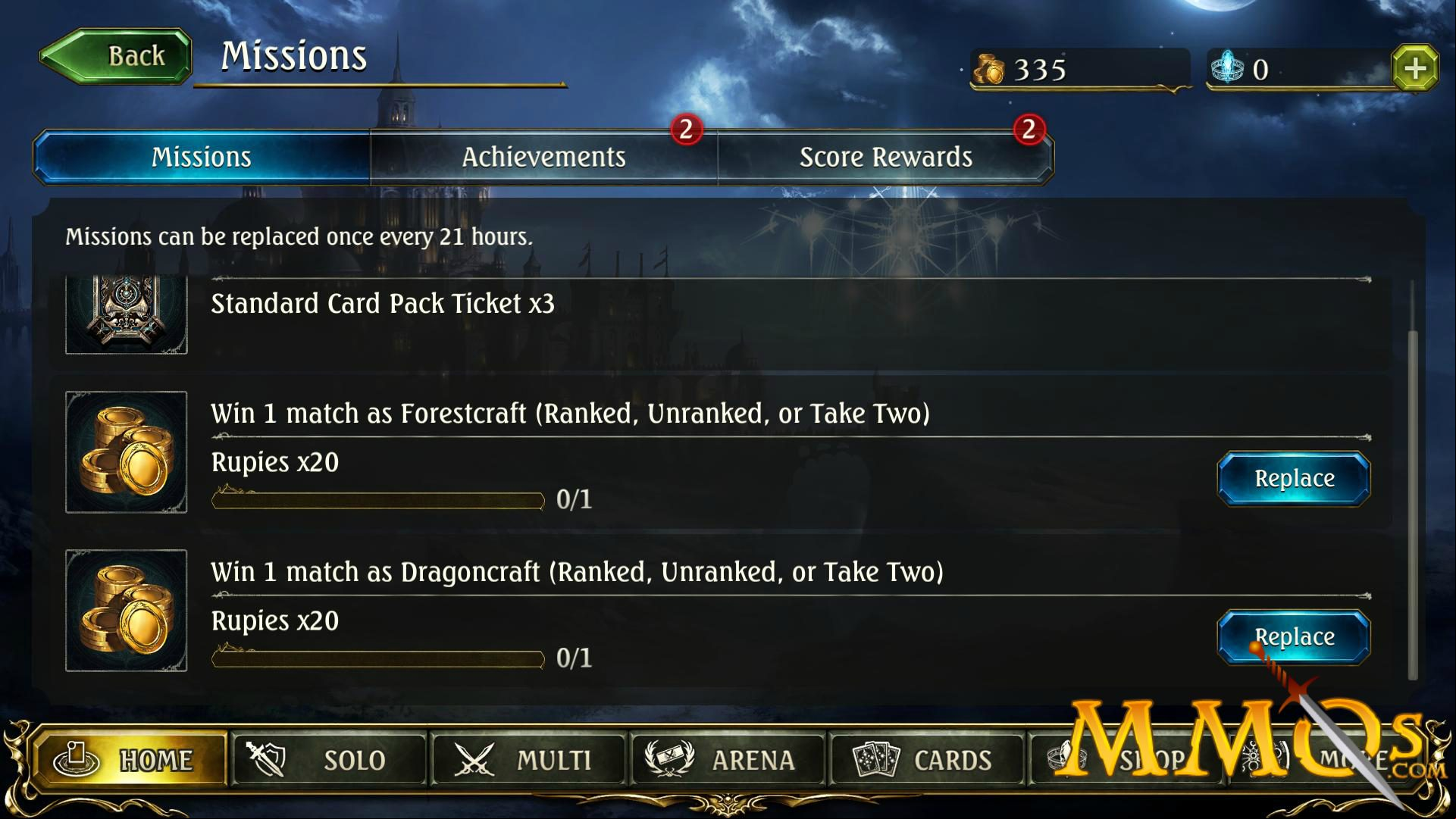Replace the Dragoncraft win mission

[x=1294, y=637]
